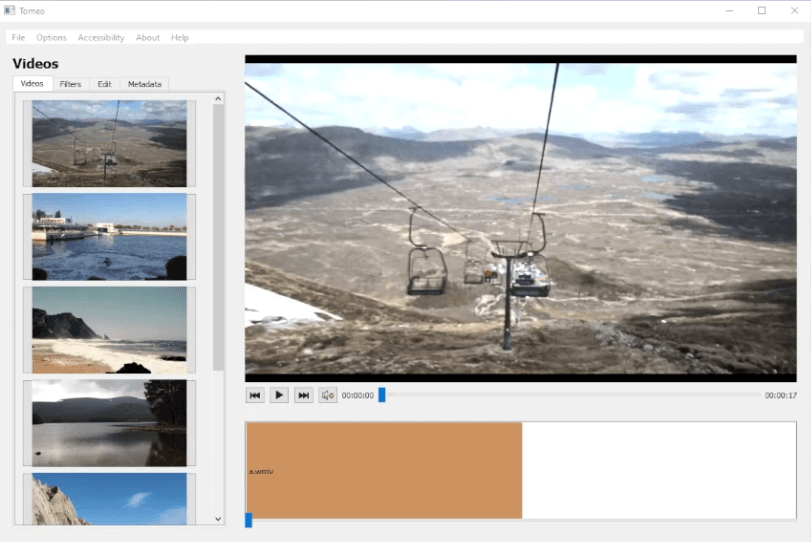Play the current video

point(279,395)
